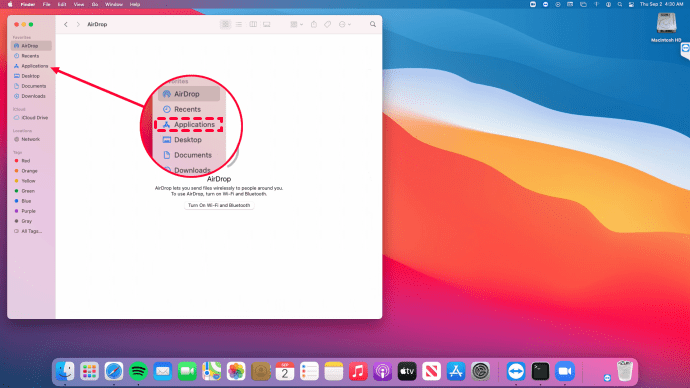The image size is (690, 388).
Task: Launch Zoom from the Dock
Action: coord(565,372)
